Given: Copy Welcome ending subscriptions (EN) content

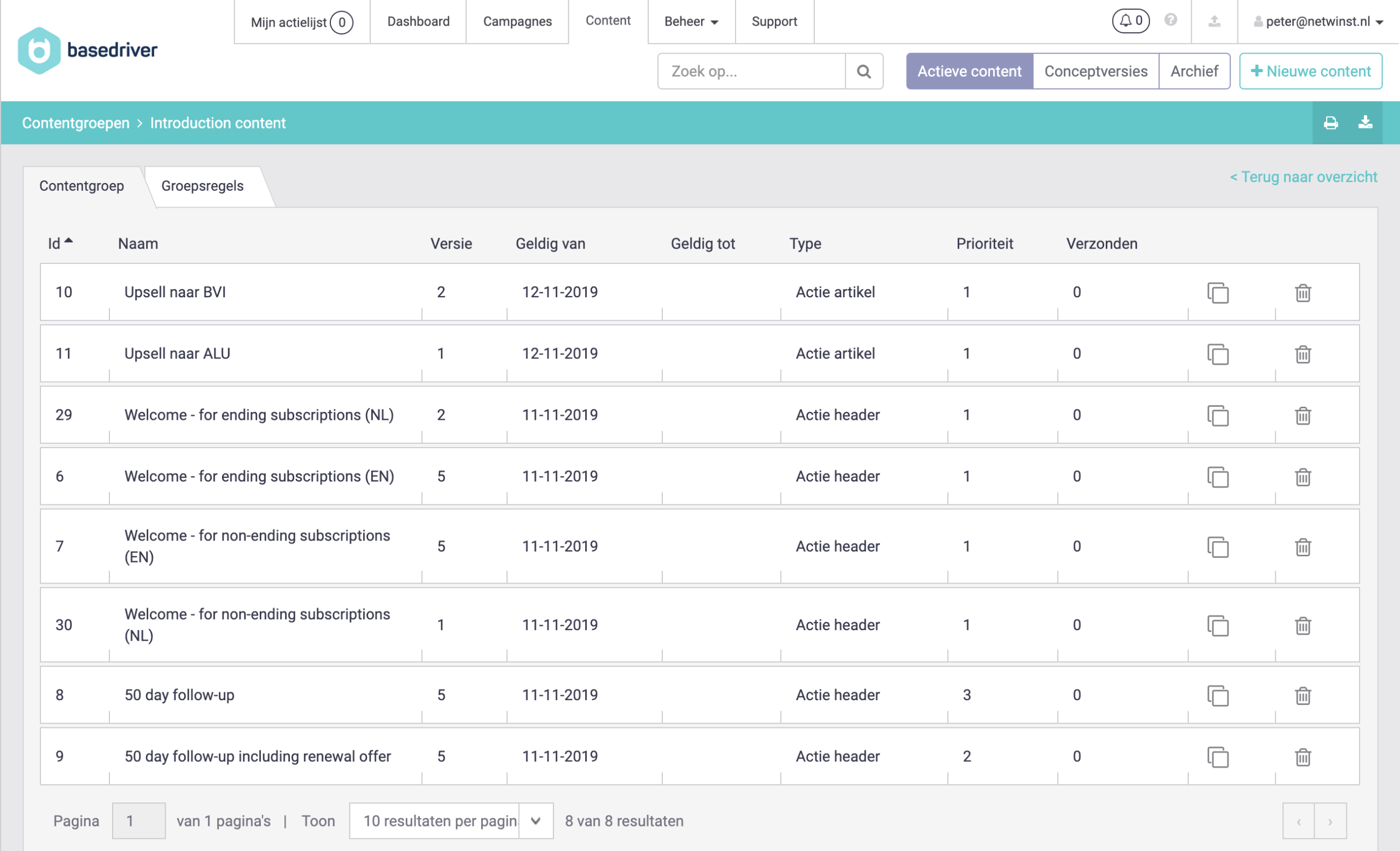Looking at the screenshot, I should point(1217,477).
